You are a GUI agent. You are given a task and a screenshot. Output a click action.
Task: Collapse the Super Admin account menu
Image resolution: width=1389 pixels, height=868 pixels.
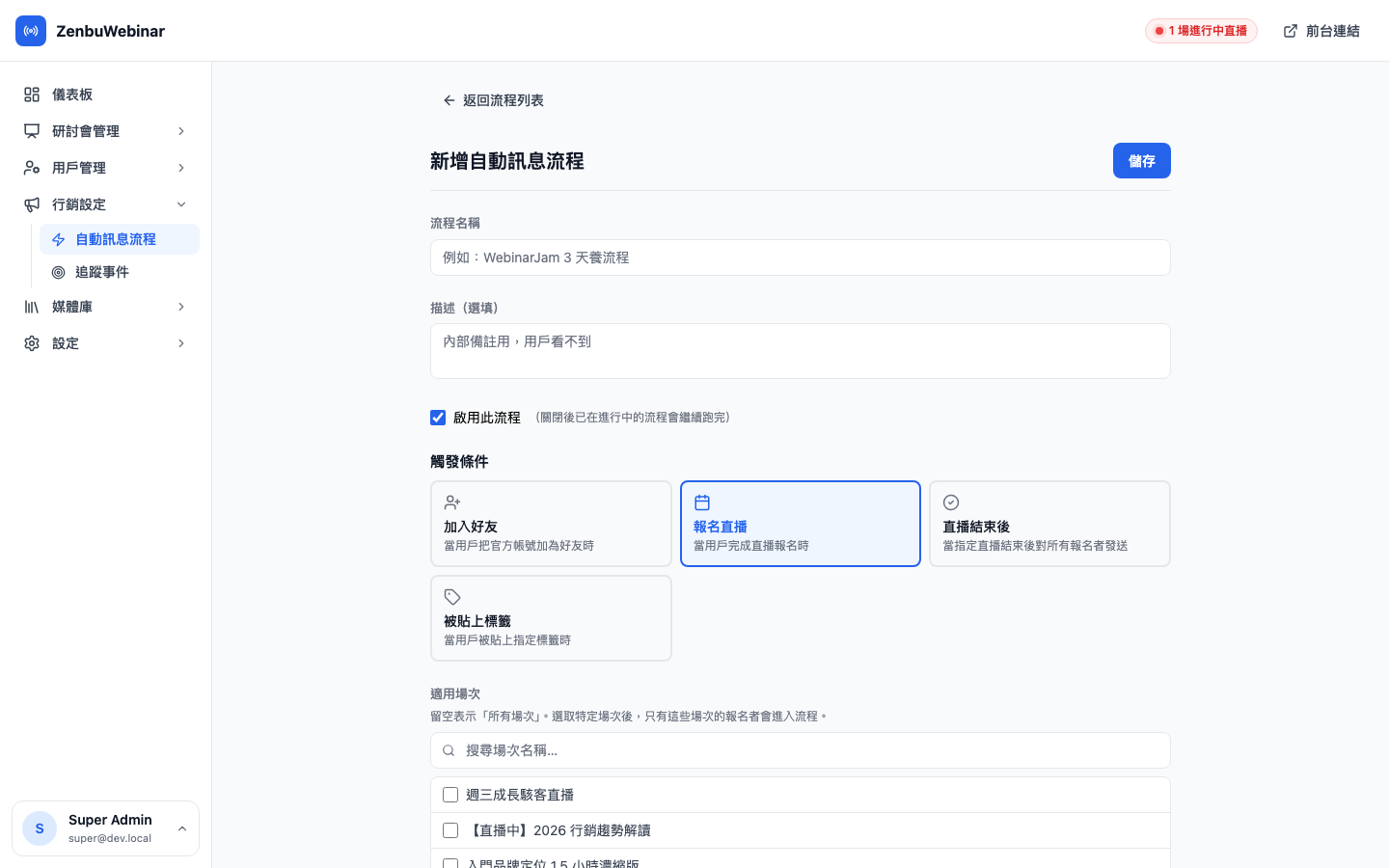click(x=182, y=828)
